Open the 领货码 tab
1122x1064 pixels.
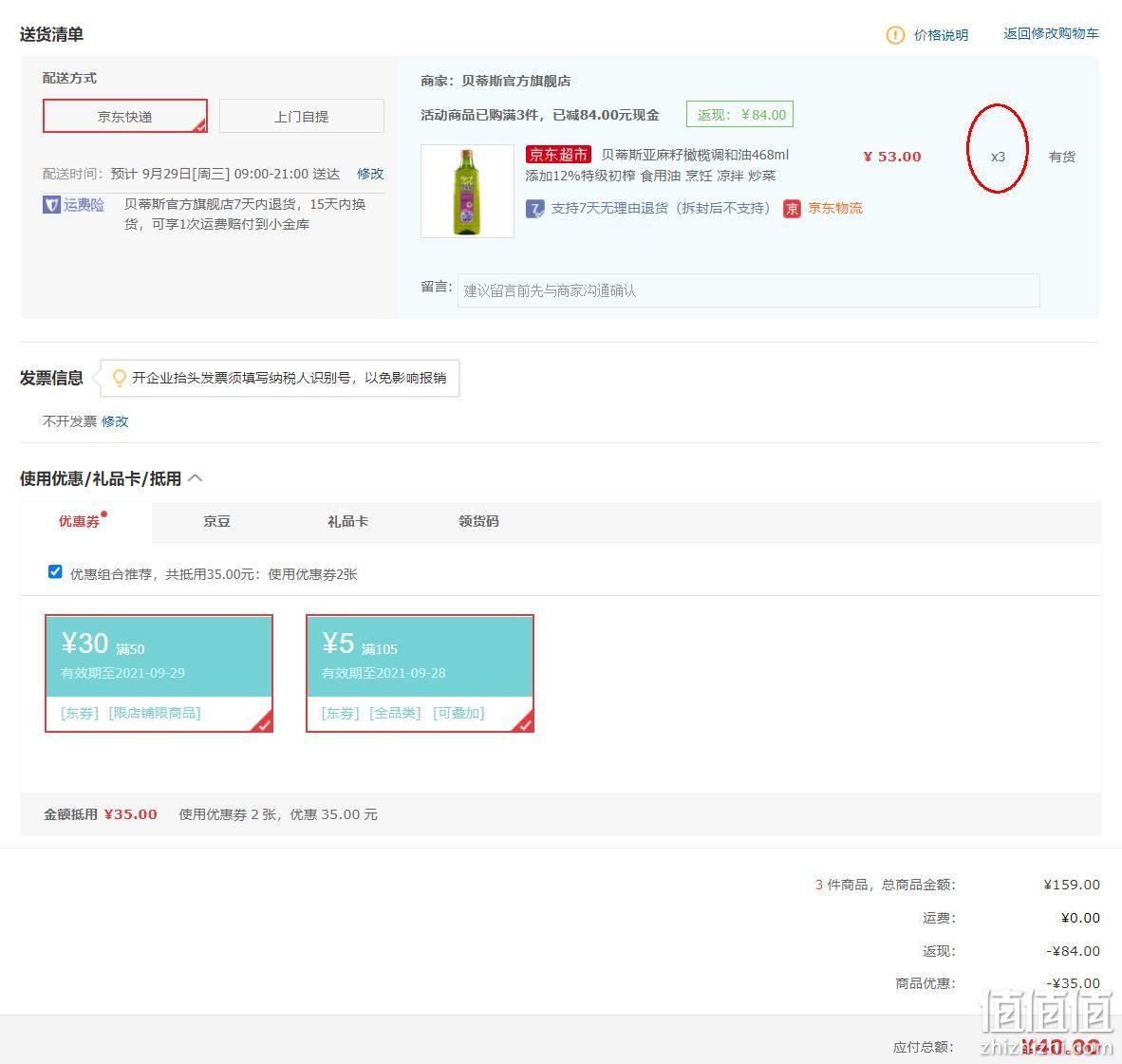click(478, 522)
